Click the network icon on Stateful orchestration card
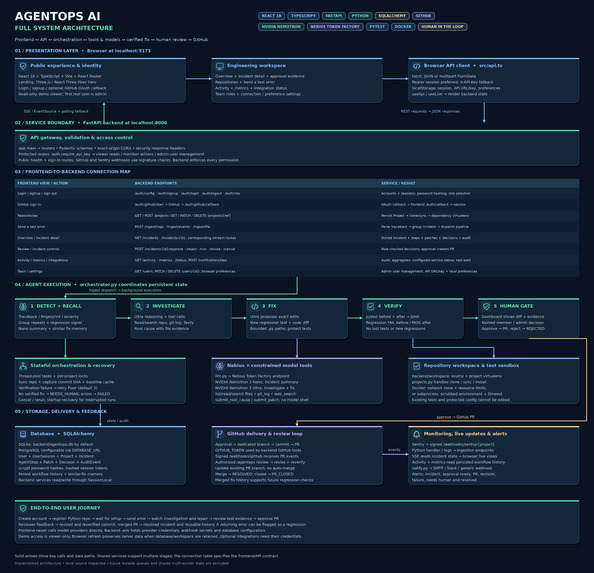The width and height of the screenshot is (594, 573). [x=23, y=366]
